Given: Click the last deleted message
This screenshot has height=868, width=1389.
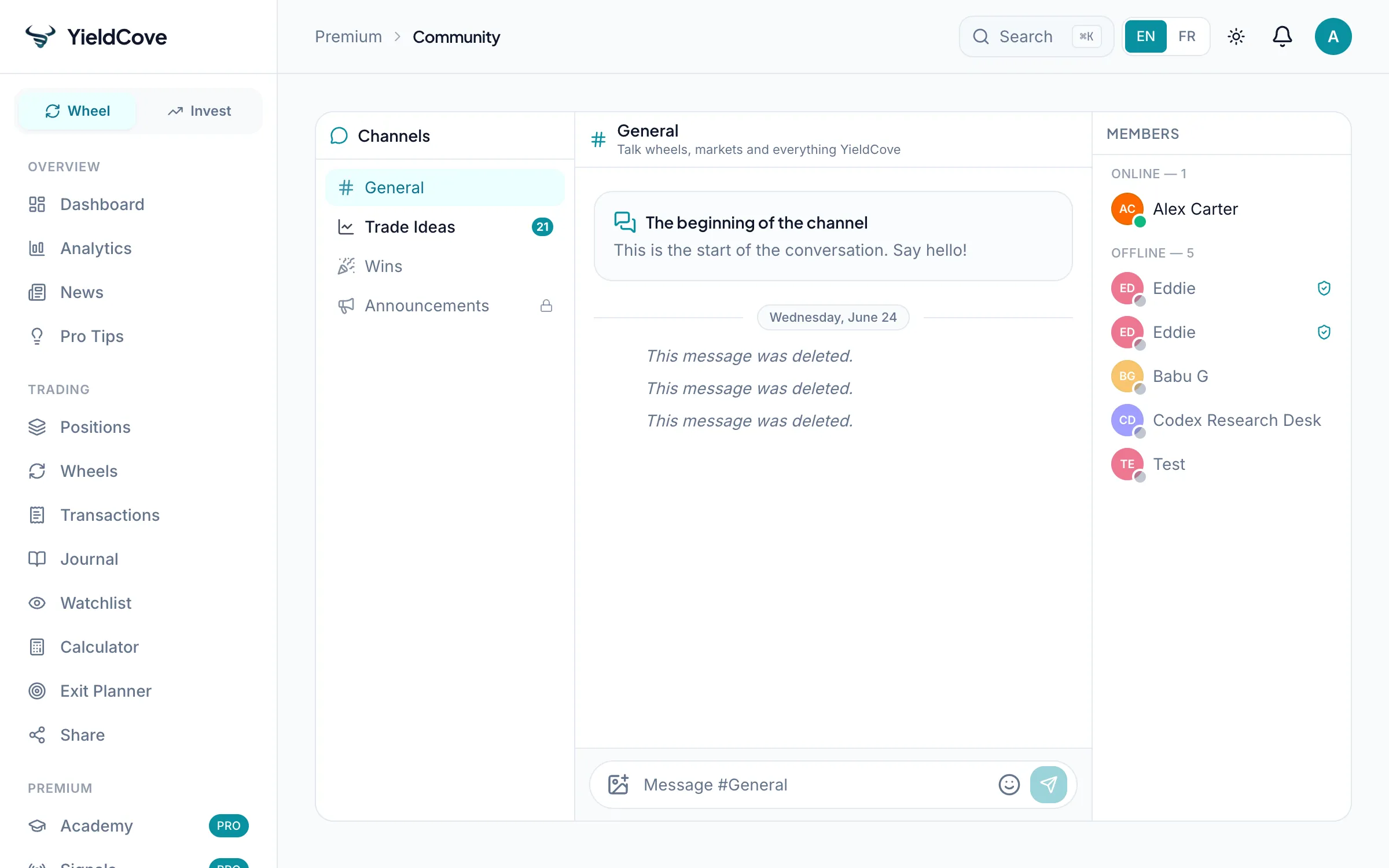Looking at the screenshot, I should [x=749, y=421].
